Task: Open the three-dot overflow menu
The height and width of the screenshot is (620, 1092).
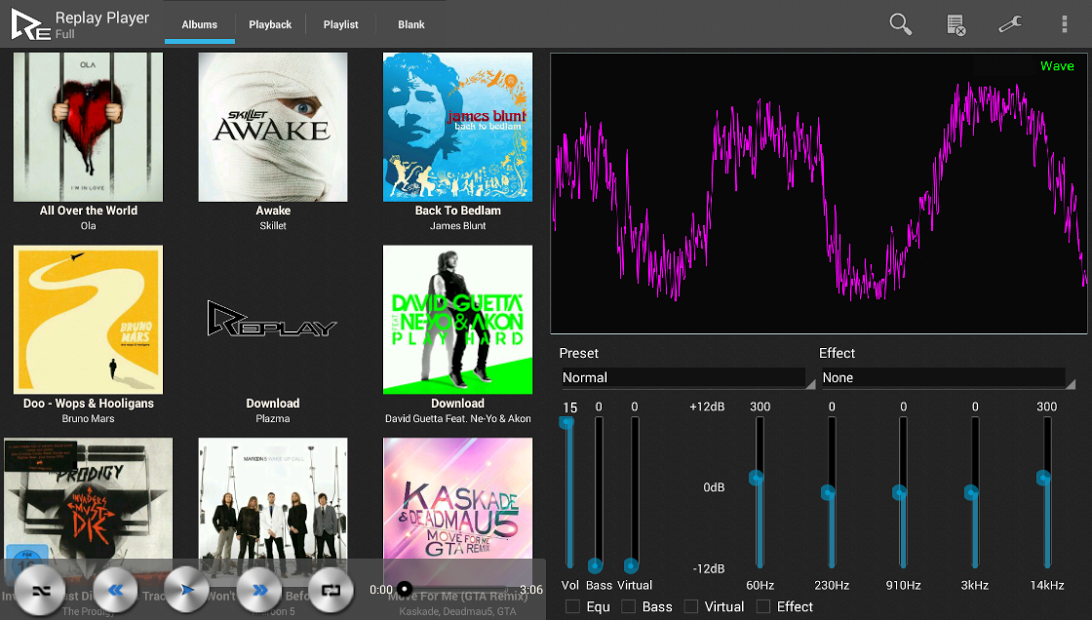Action: click(x=1064, y=24)
